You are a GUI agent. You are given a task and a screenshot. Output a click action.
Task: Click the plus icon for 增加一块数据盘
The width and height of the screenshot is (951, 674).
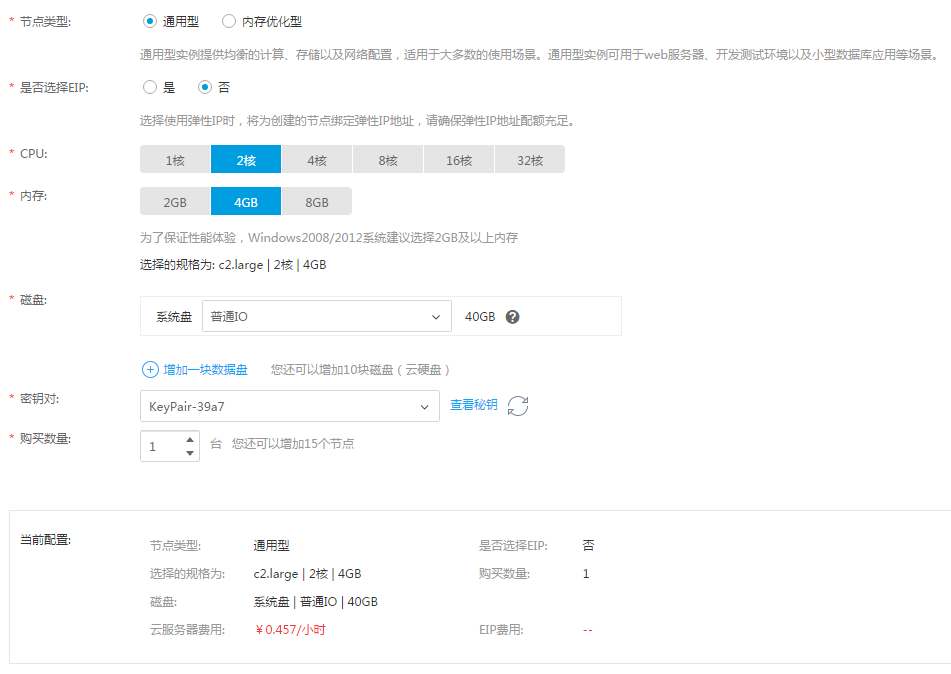[150, 369]
